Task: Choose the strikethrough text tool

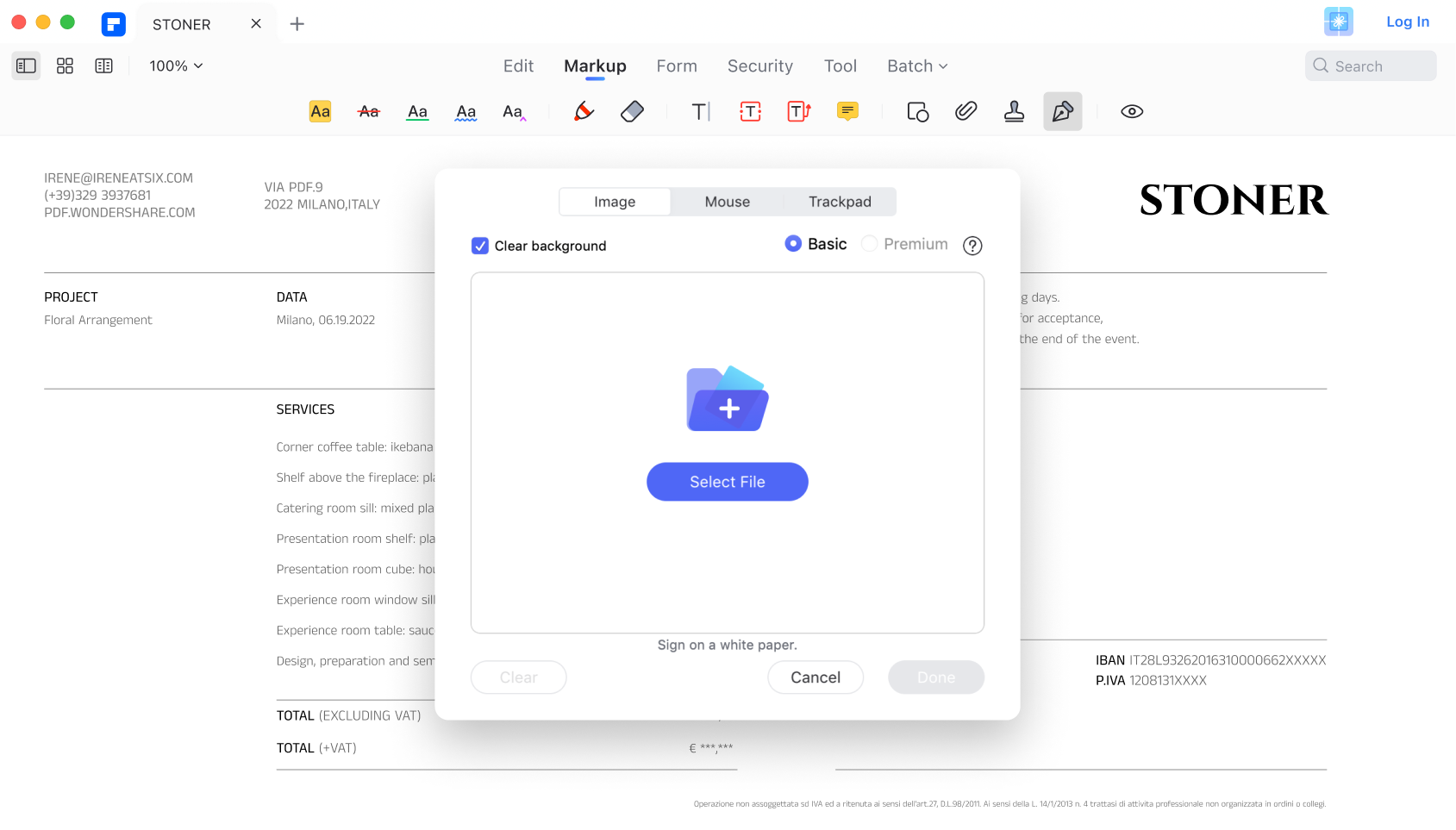Action: coord(369,111)
